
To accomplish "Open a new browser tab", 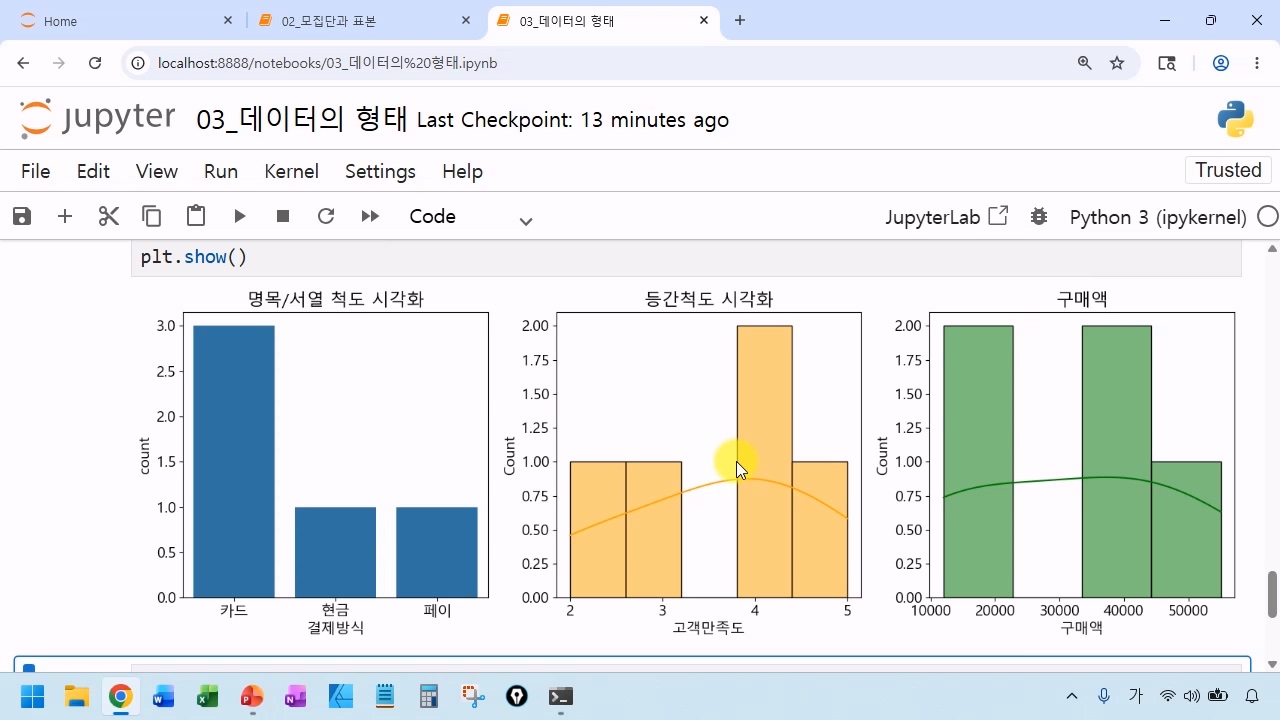I will [x=740, y=21].
